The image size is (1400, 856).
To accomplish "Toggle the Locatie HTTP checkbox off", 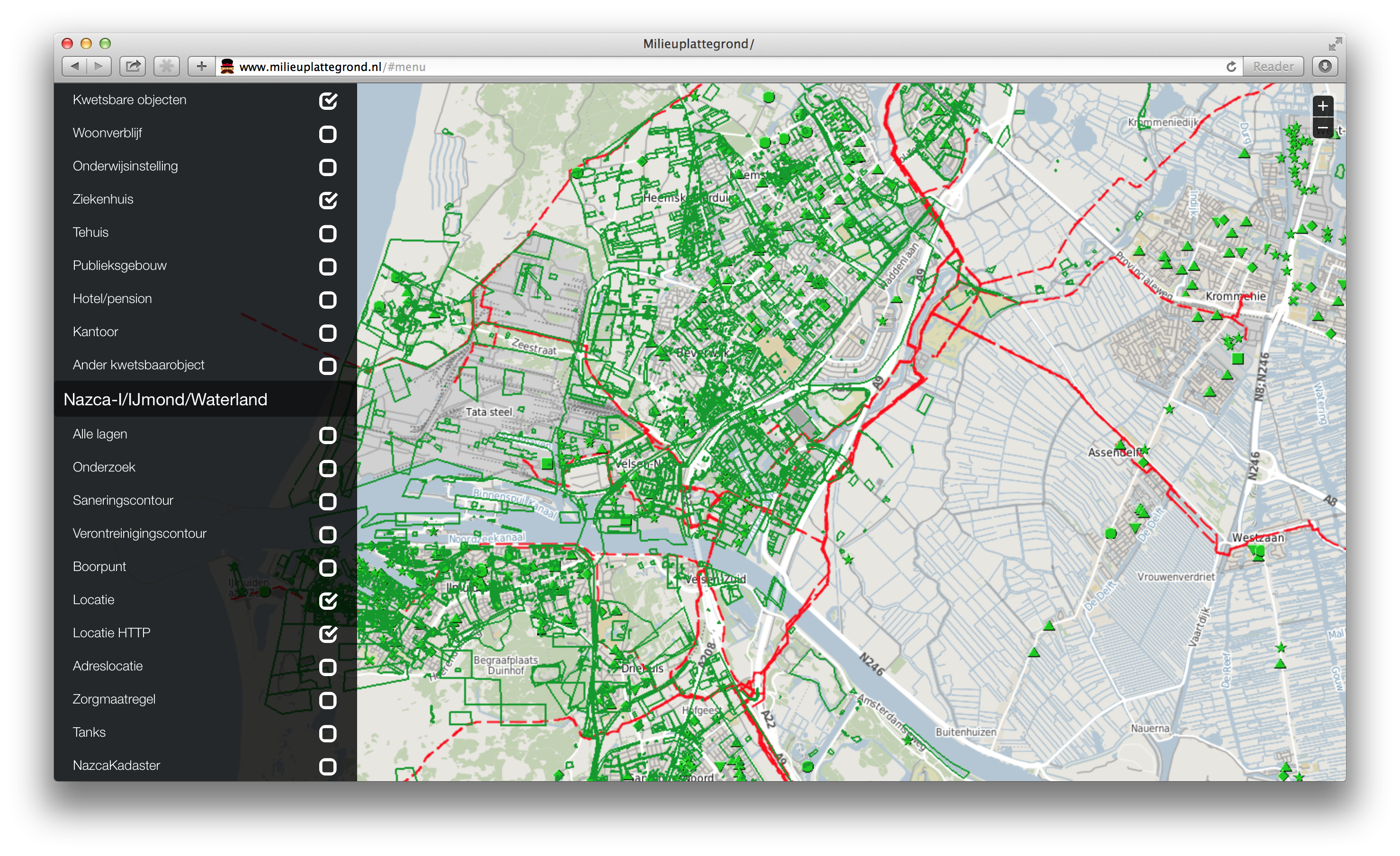I will tap(328, 633).
